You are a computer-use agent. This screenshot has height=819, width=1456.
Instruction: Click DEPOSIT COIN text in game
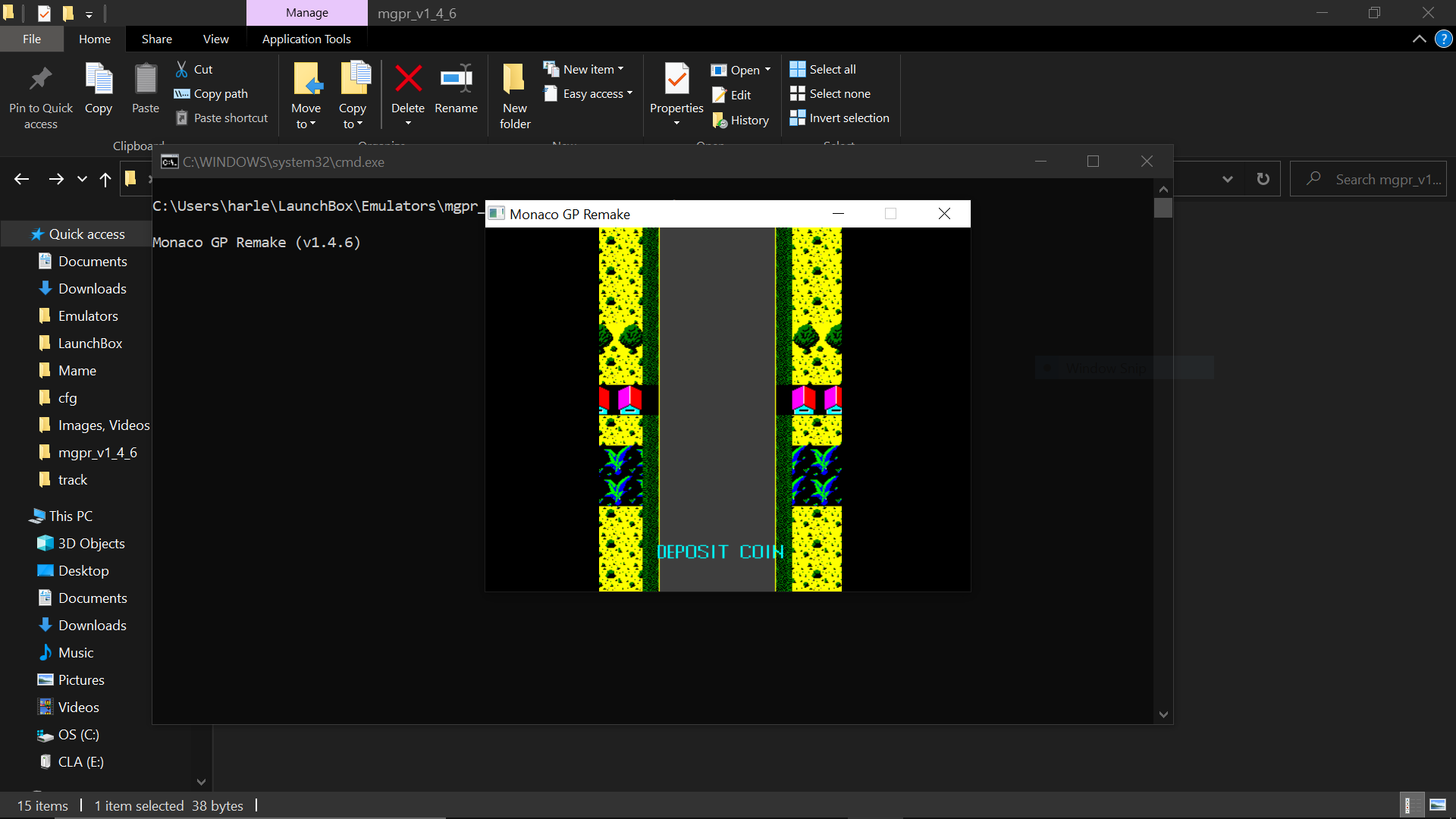point(720,551)
